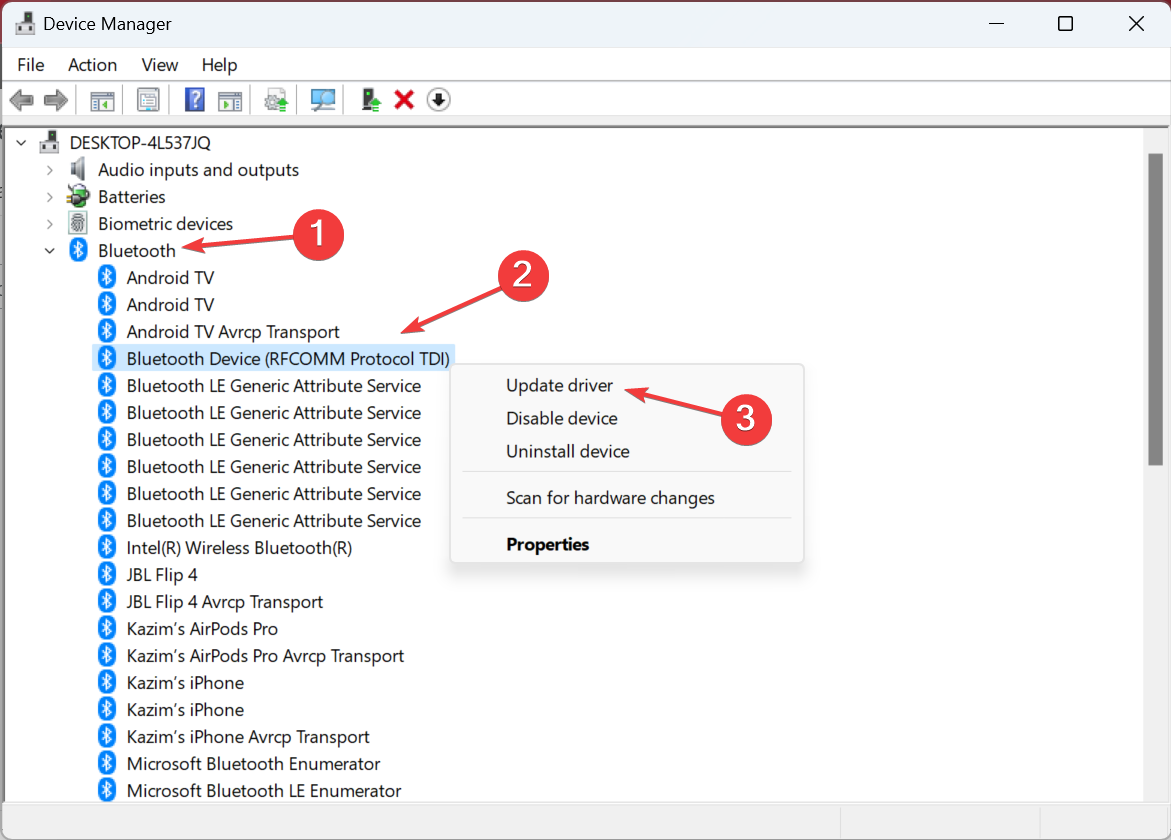Click Bluetooth icon beside Intel(R) Wireless Bluetooth(R)

coord(107,547)
